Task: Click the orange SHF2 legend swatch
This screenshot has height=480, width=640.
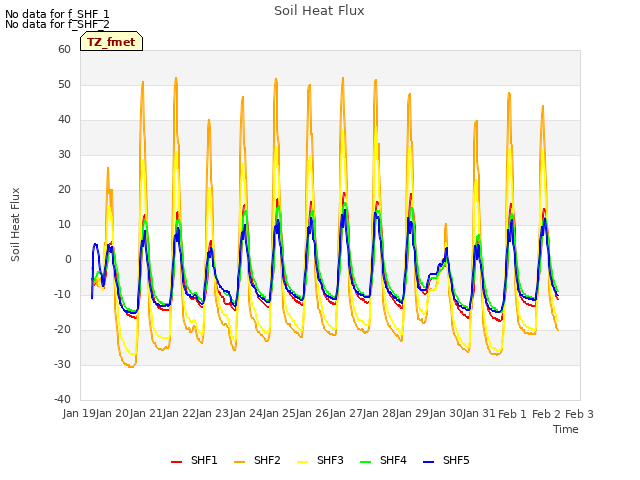Action: click(240, 462)
